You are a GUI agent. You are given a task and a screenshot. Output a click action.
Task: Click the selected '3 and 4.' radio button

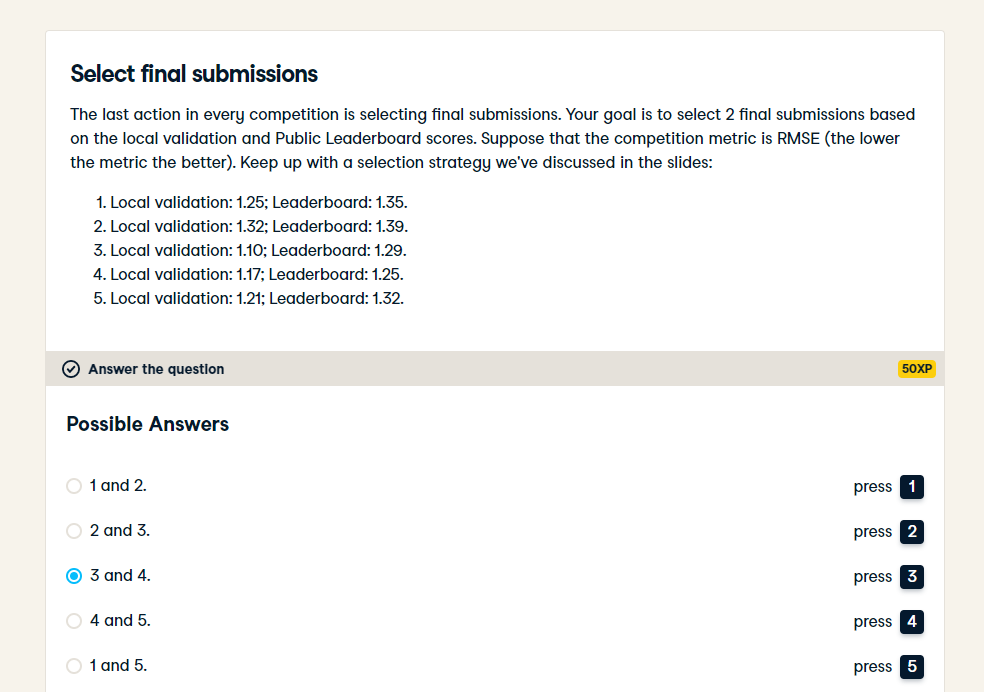[x=74, y=576]
